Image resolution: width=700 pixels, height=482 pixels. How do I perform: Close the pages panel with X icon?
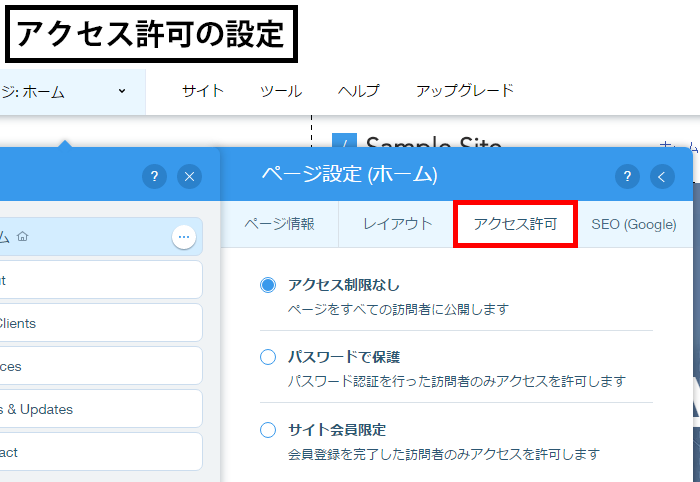[189, 176]
